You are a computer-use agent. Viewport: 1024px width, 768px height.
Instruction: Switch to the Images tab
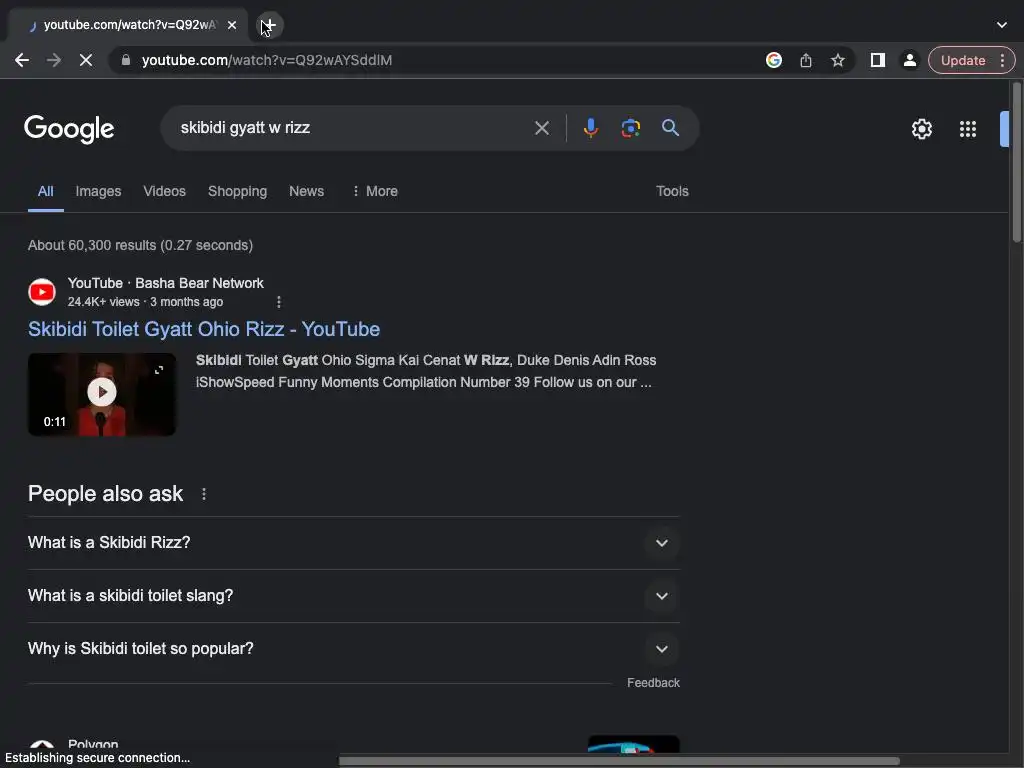click(98, 191)
